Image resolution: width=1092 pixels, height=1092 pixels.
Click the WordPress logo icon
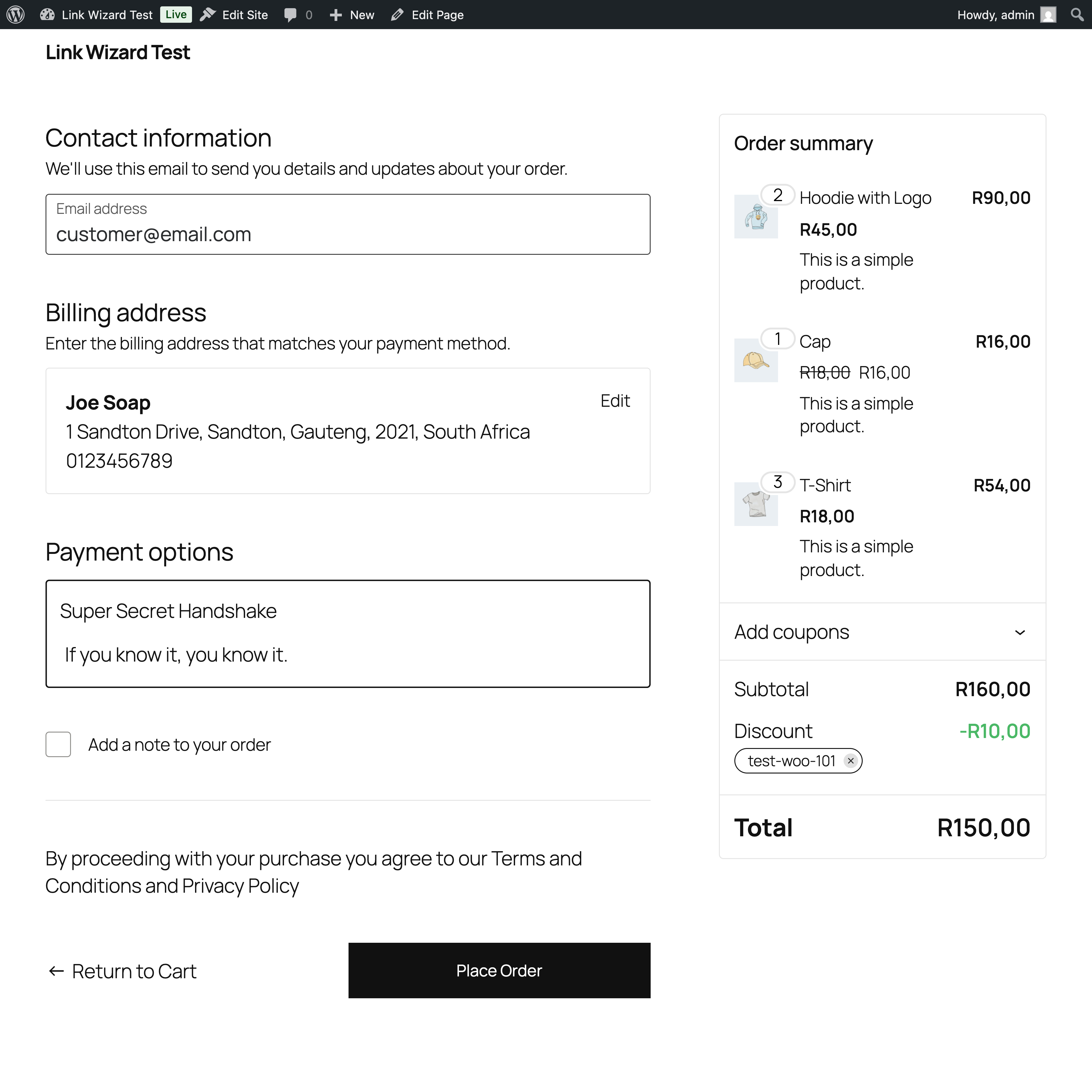(x=16, y=15)
